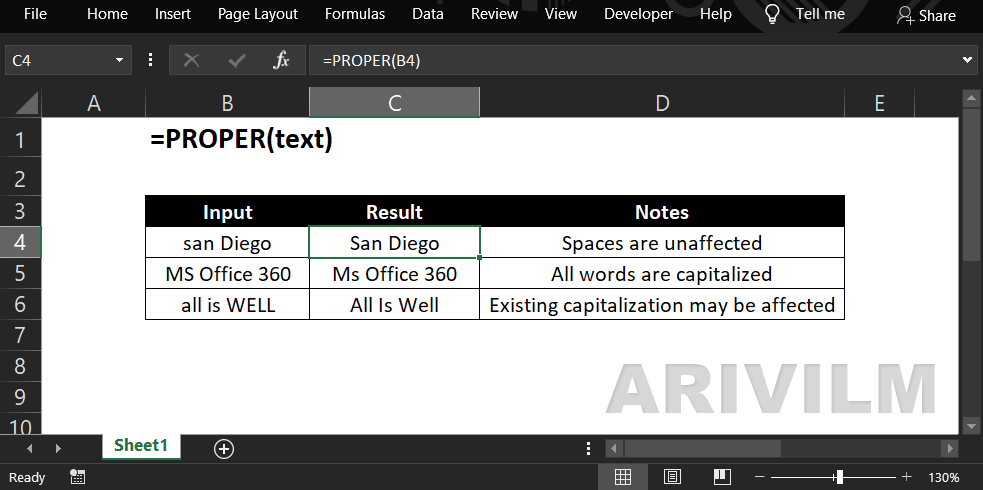Click the zoom in plus icon
Screen dimensions: 983x490
pos(907,477)
